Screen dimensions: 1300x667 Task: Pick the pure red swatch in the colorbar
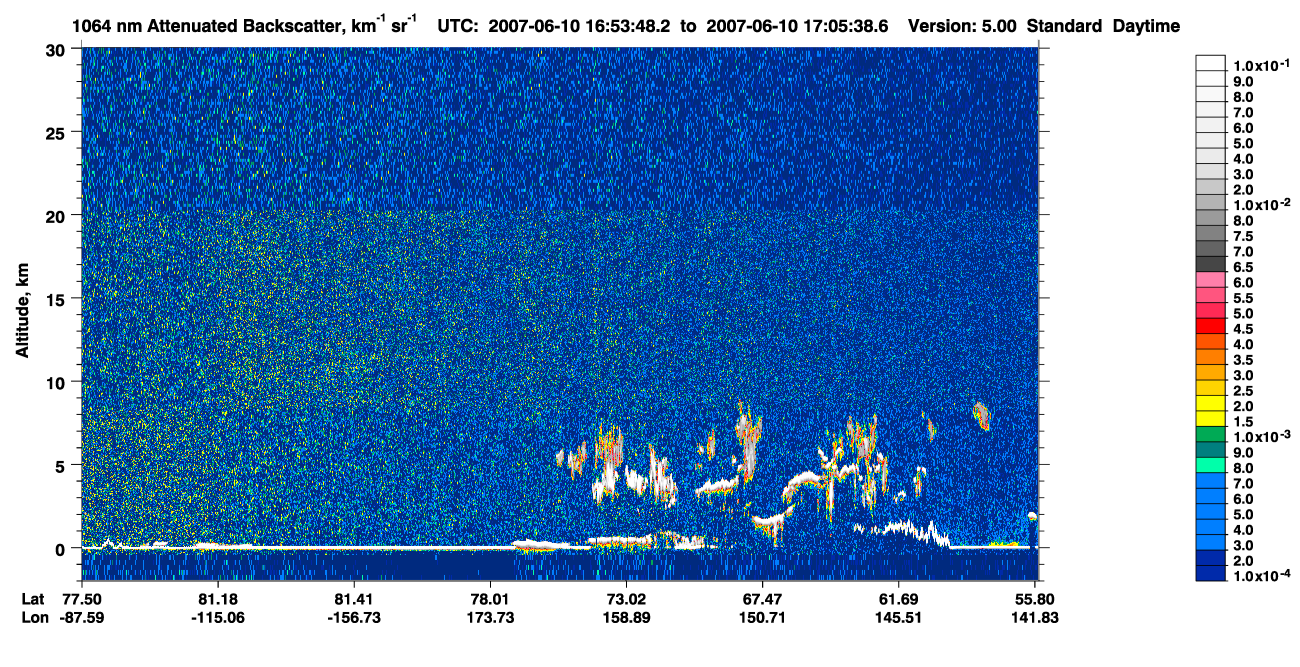click(1211, 326)
